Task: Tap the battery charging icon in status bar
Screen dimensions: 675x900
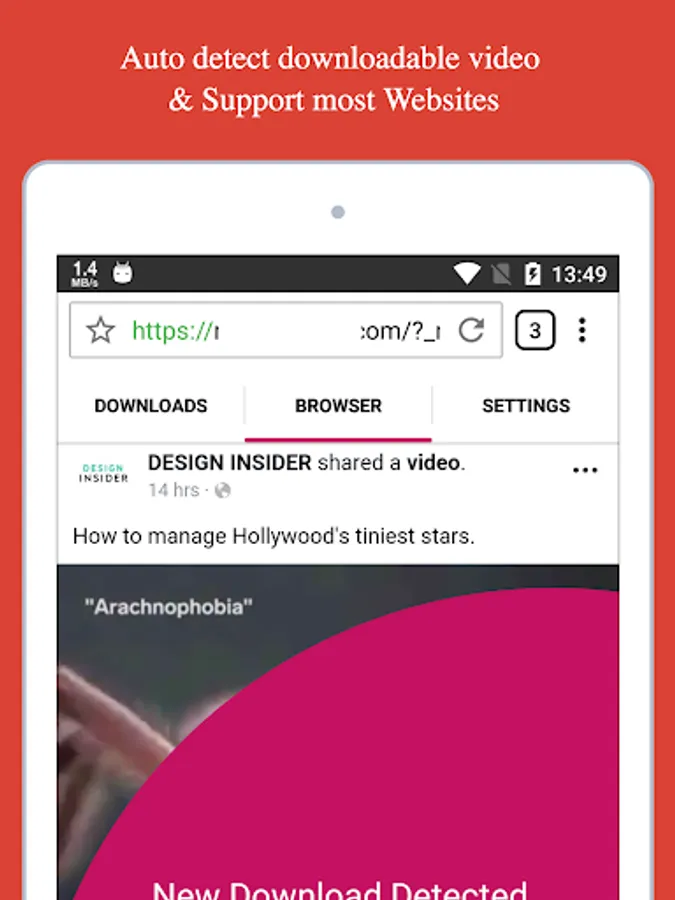Action: [532, 274]
